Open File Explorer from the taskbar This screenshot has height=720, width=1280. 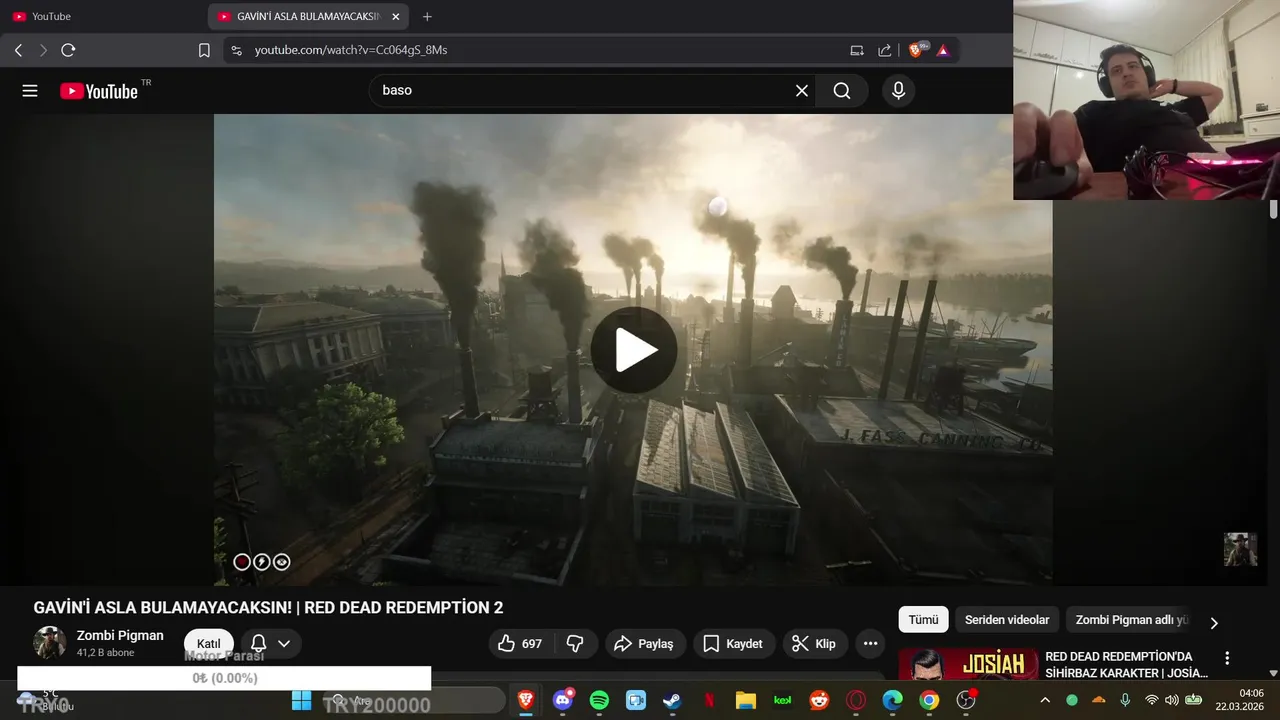[x=746, y=700]
